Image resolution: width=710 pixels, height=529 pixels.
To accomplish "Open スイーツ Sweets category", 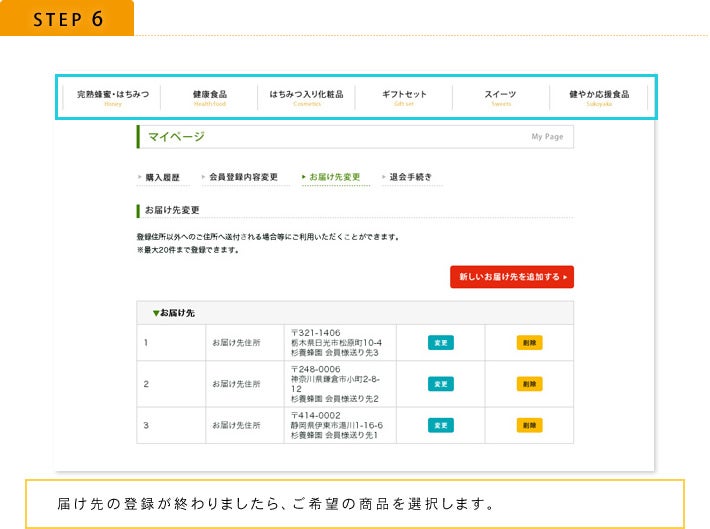I will [500, 97].
